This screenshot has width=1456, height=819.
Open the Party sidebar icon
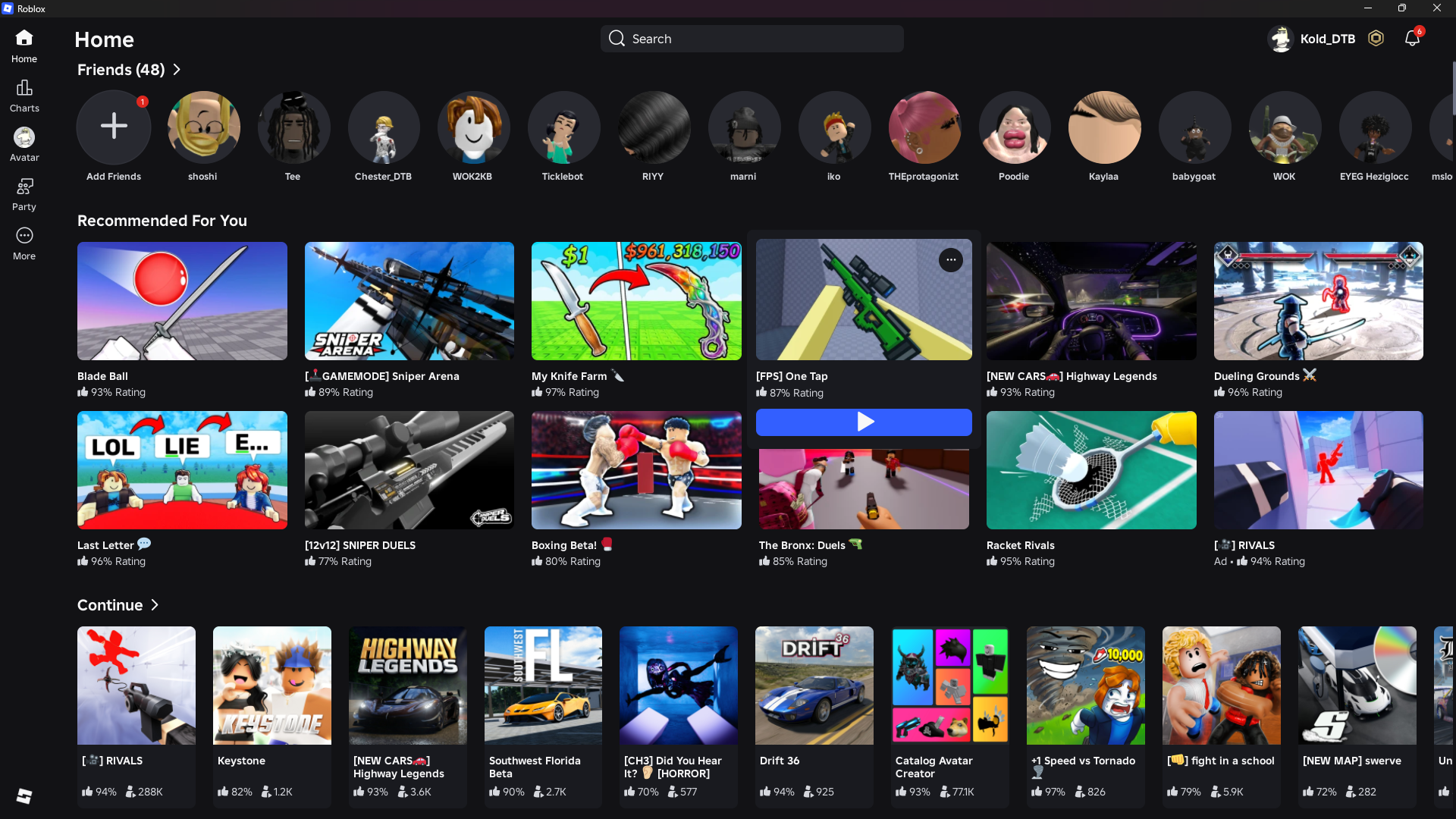[24, 187]
